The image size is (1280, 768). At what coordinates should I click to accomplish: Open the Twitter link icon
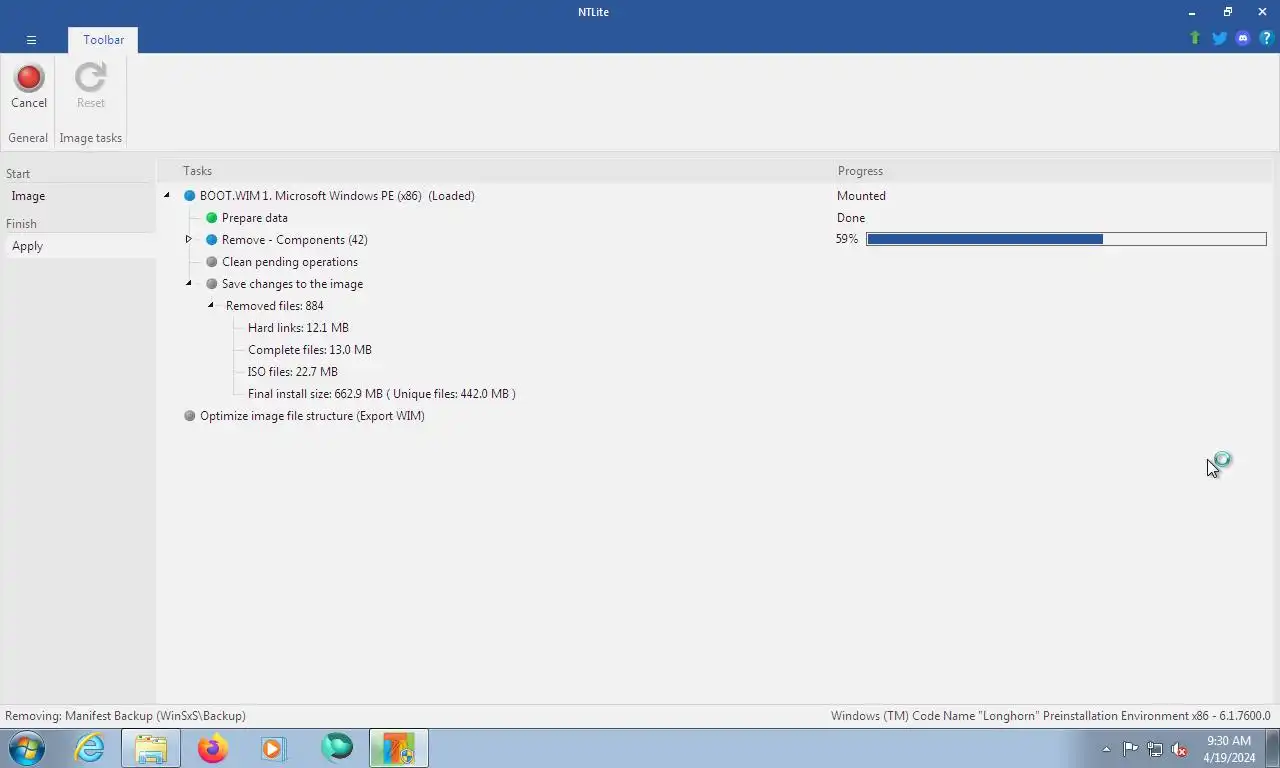[1219, 38]
